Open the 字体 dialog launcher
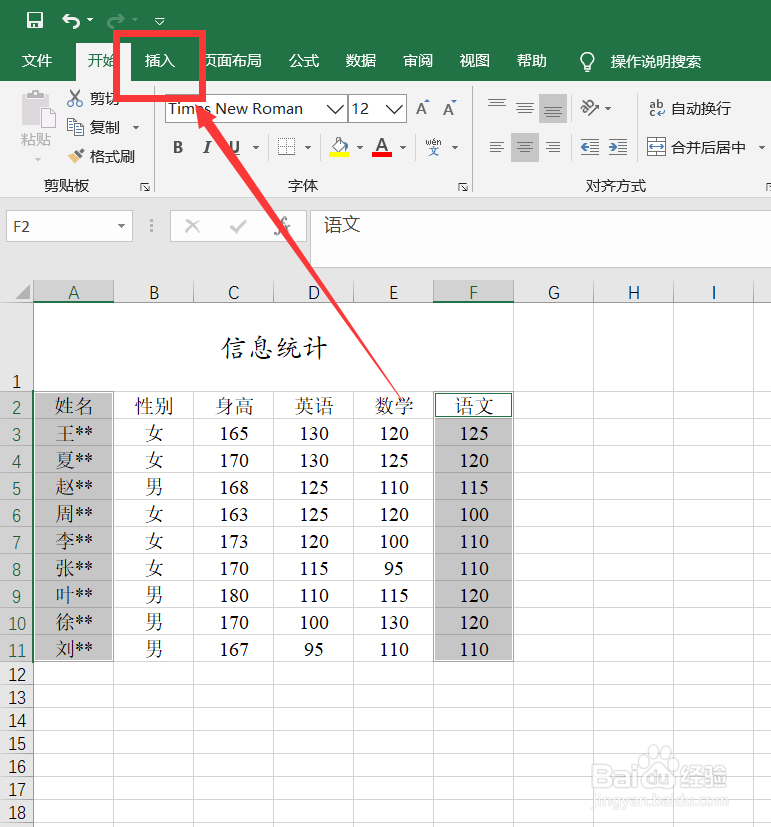The image size is (771, 827). [x=463, y=187]
